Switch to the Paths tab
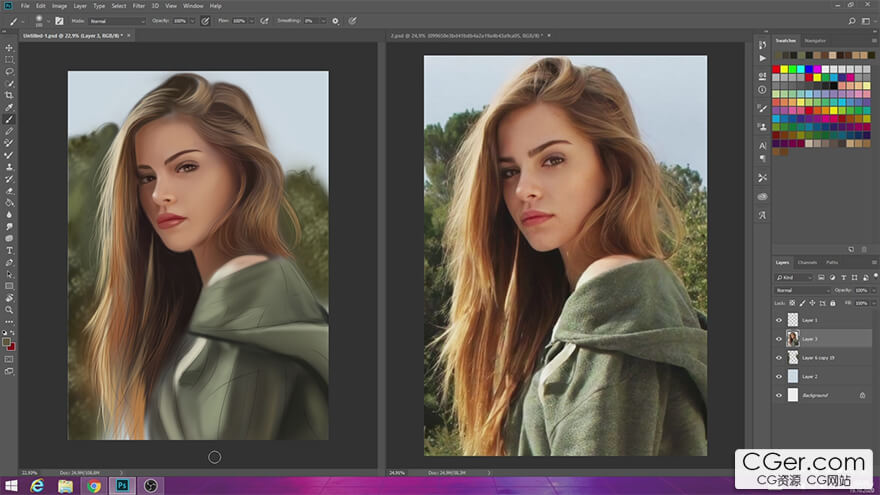The height and width of the screenshot is (495, 880). pos(832,262)
